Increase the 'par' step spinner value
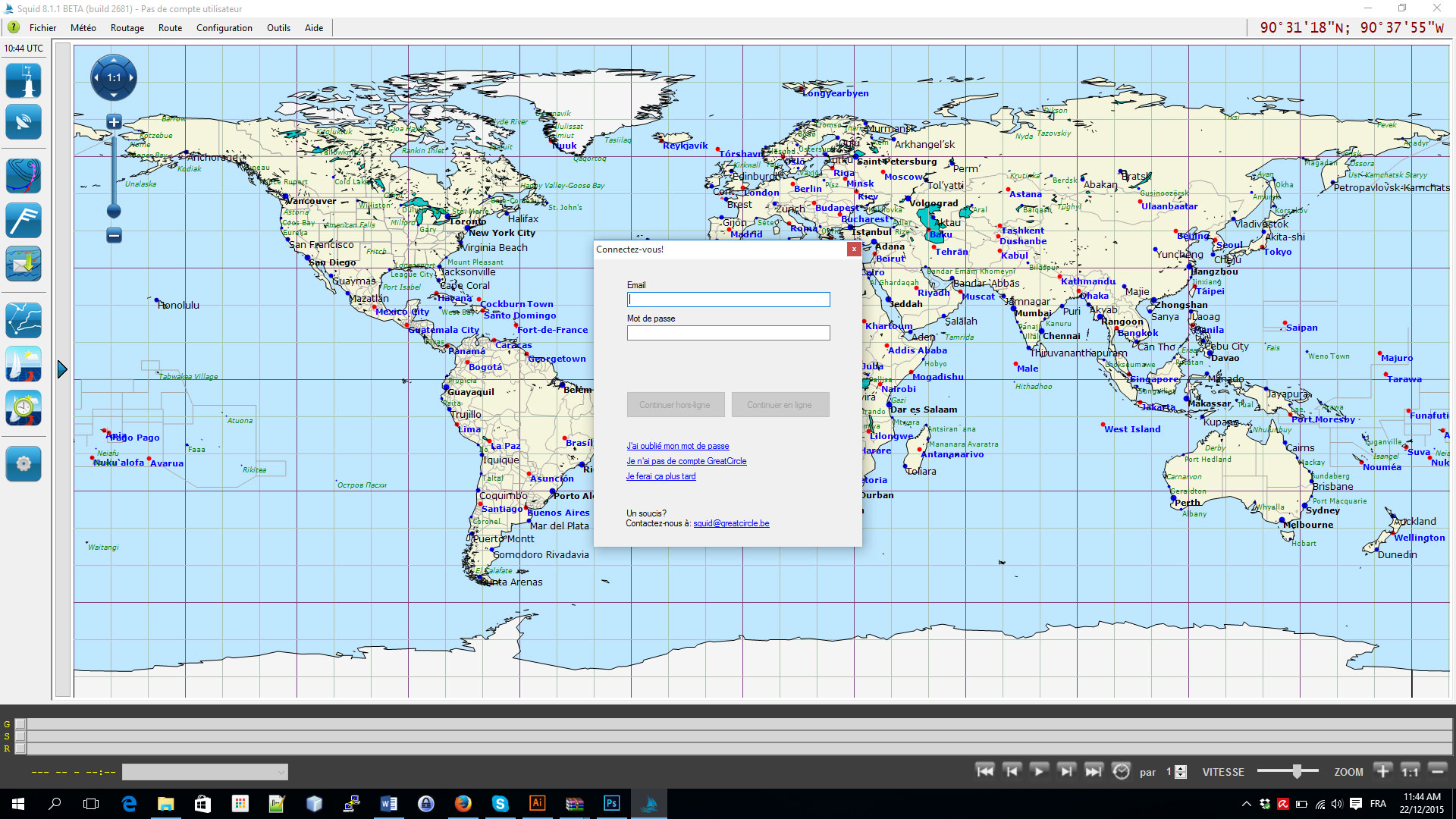The width and height of the screenshot is (1456, 819). coord(1181,768)
